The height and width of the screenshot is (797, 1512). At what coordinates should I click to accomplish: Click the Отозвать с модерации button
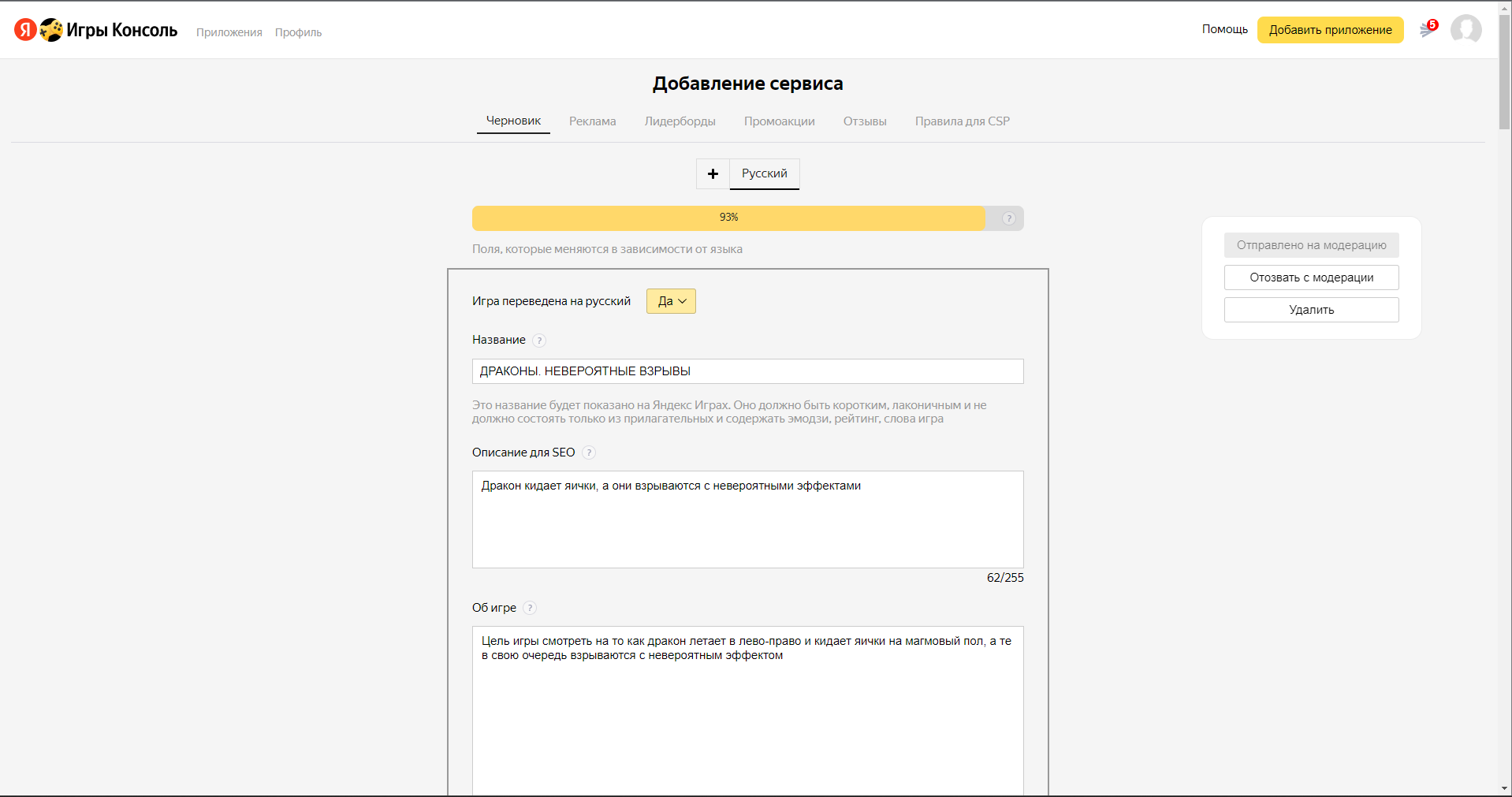point(1311,277)
